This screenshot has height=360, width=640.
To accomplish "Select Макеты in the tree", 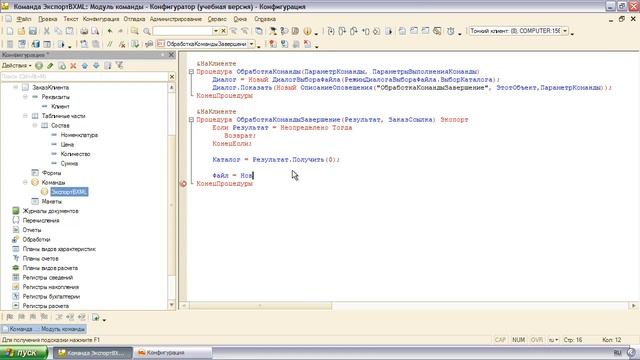I will tap(51, 201).
